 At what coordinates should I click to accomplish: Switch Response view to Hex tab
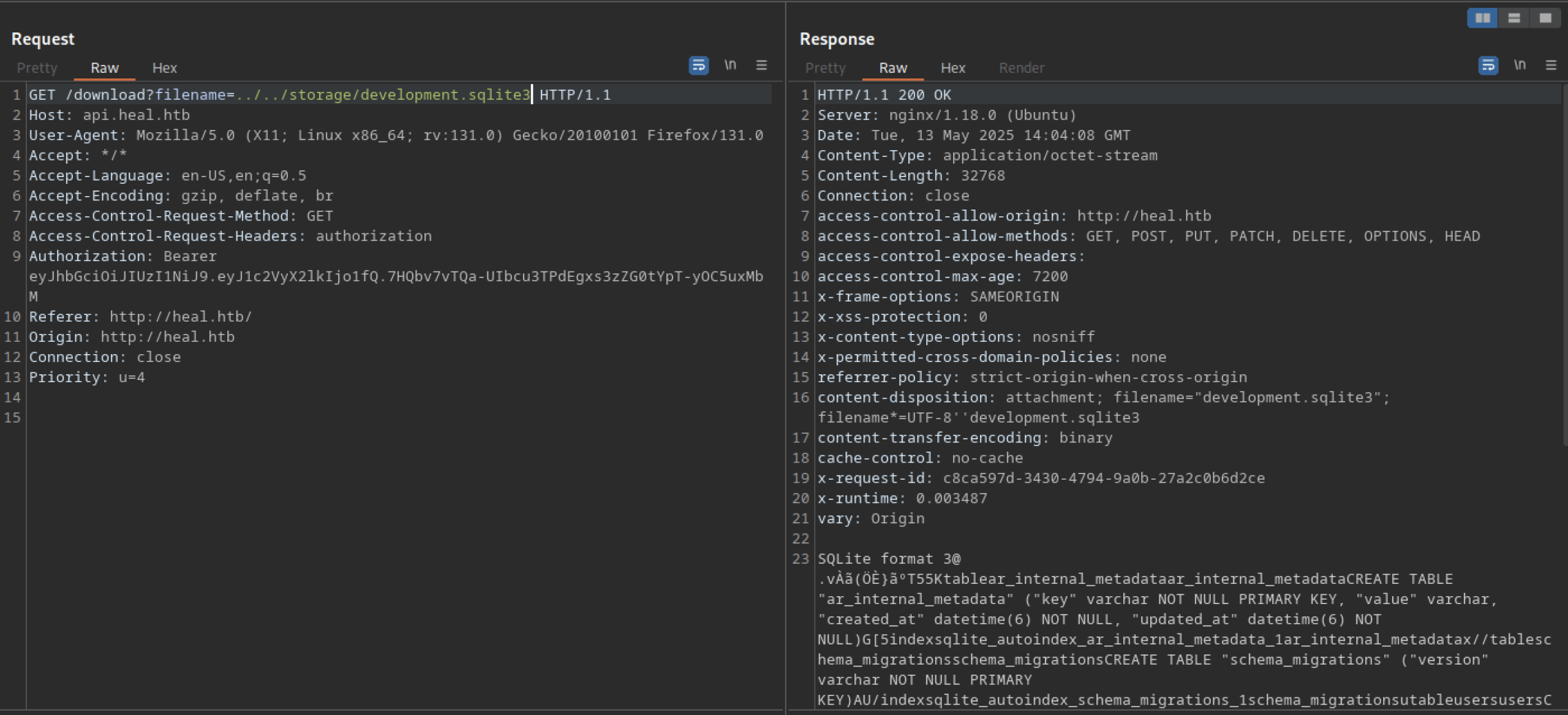[x=952, y=68]
